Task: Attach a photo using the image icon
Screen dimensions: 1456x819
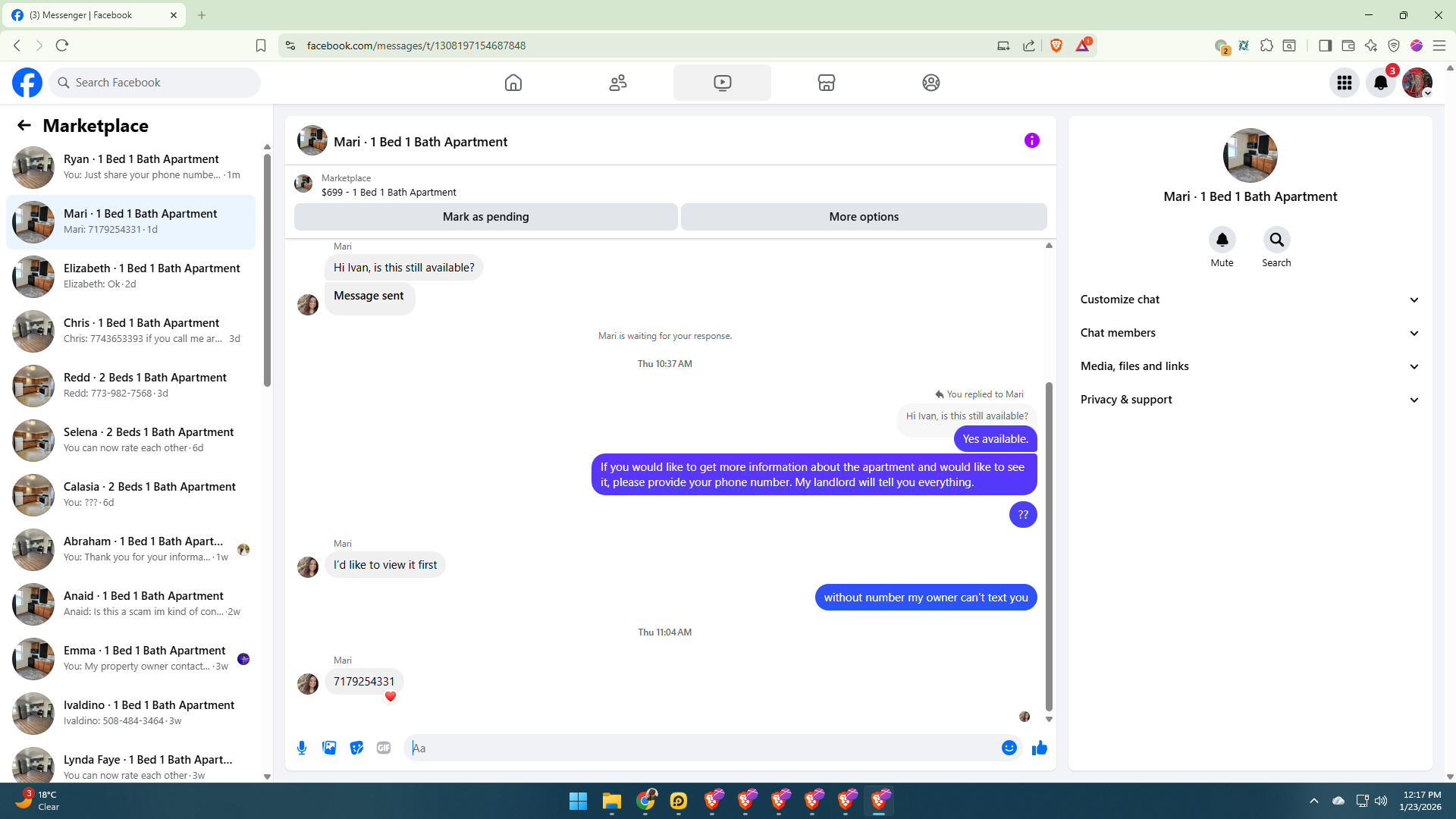Action: click(x=329, y=748)
